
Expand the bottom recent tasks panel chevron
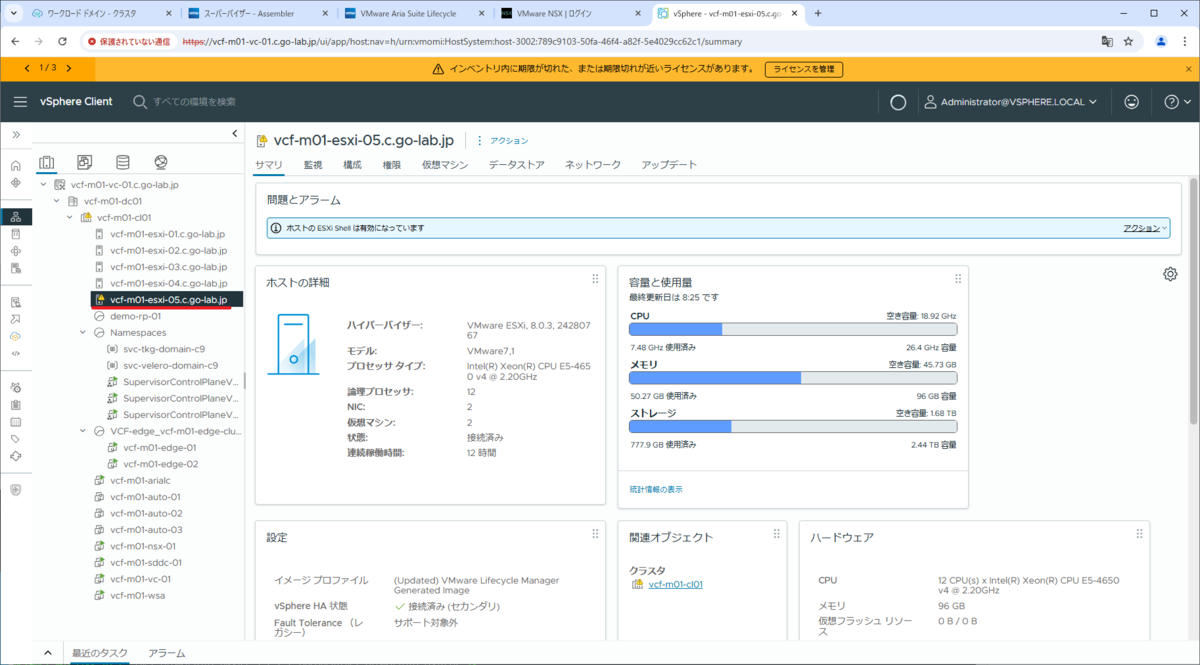pyautogui.click(x=47, y=653)
